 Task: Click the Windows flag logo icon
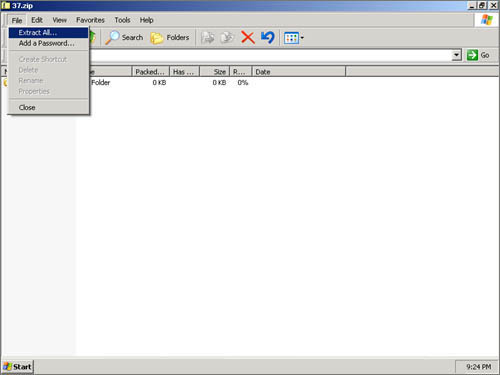pos(487,20)
